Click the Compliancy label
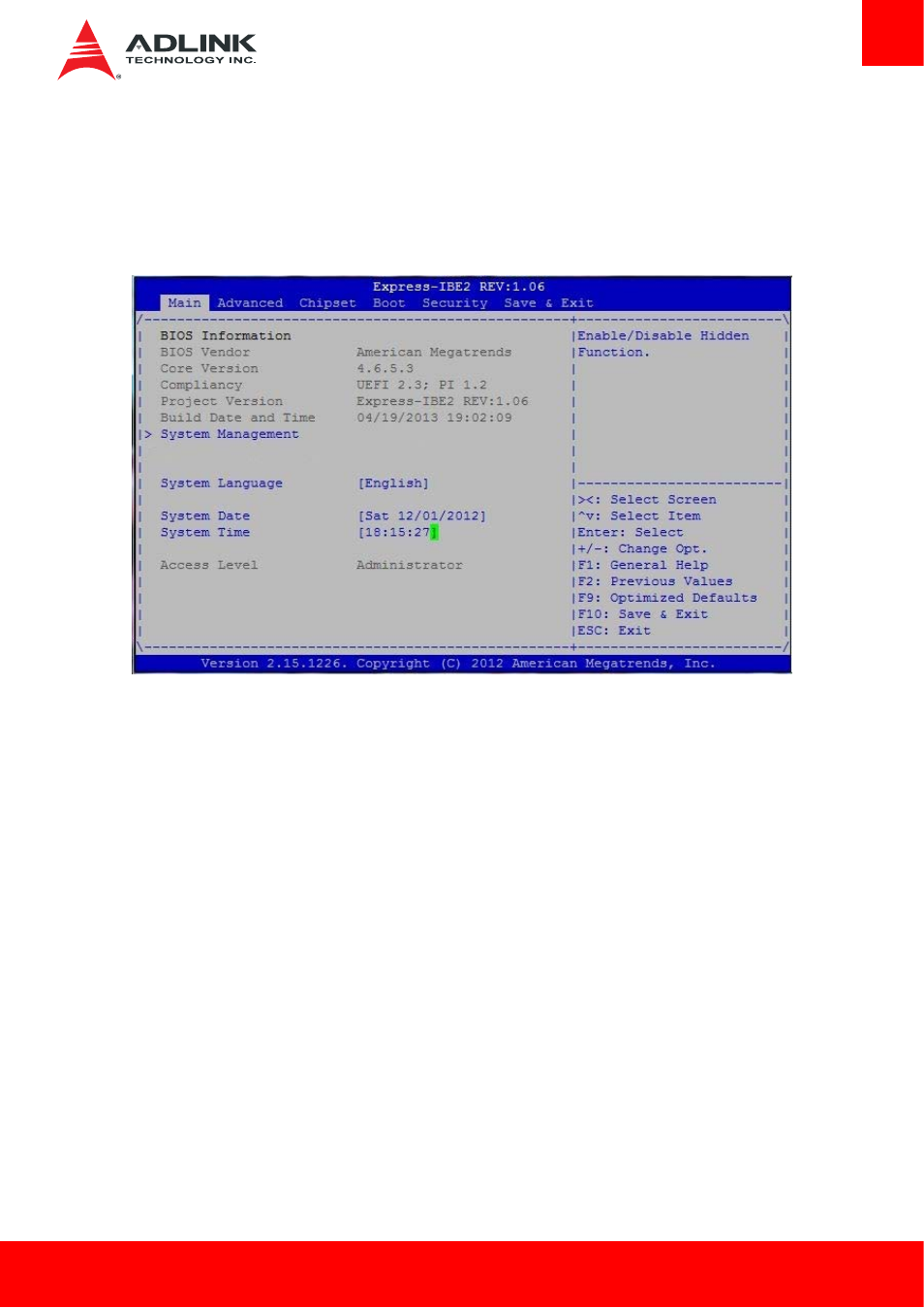 pos(201,386)
